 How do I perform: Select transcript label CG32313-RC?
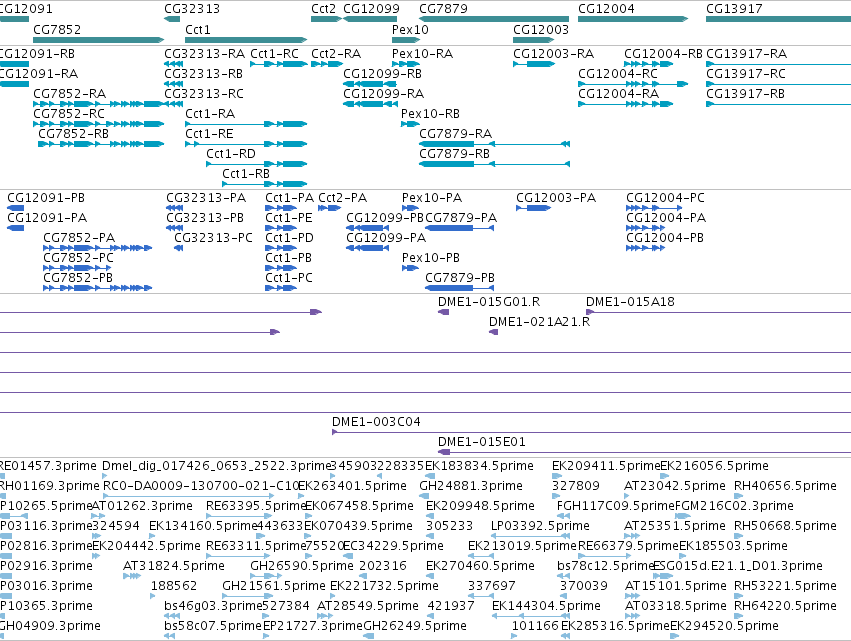(204, 93)
